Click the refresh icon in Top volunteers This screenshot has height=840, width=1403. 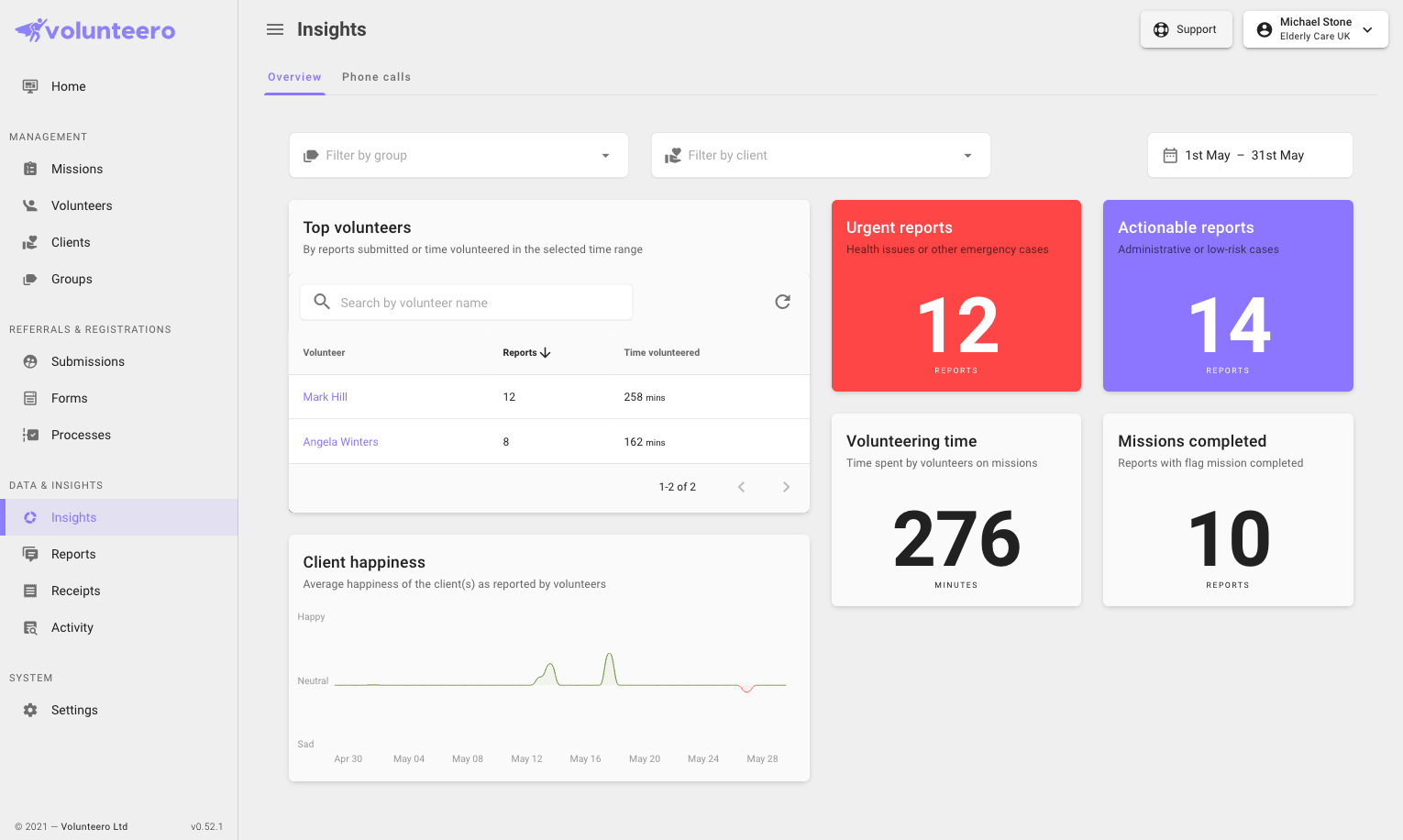[782, 302]
